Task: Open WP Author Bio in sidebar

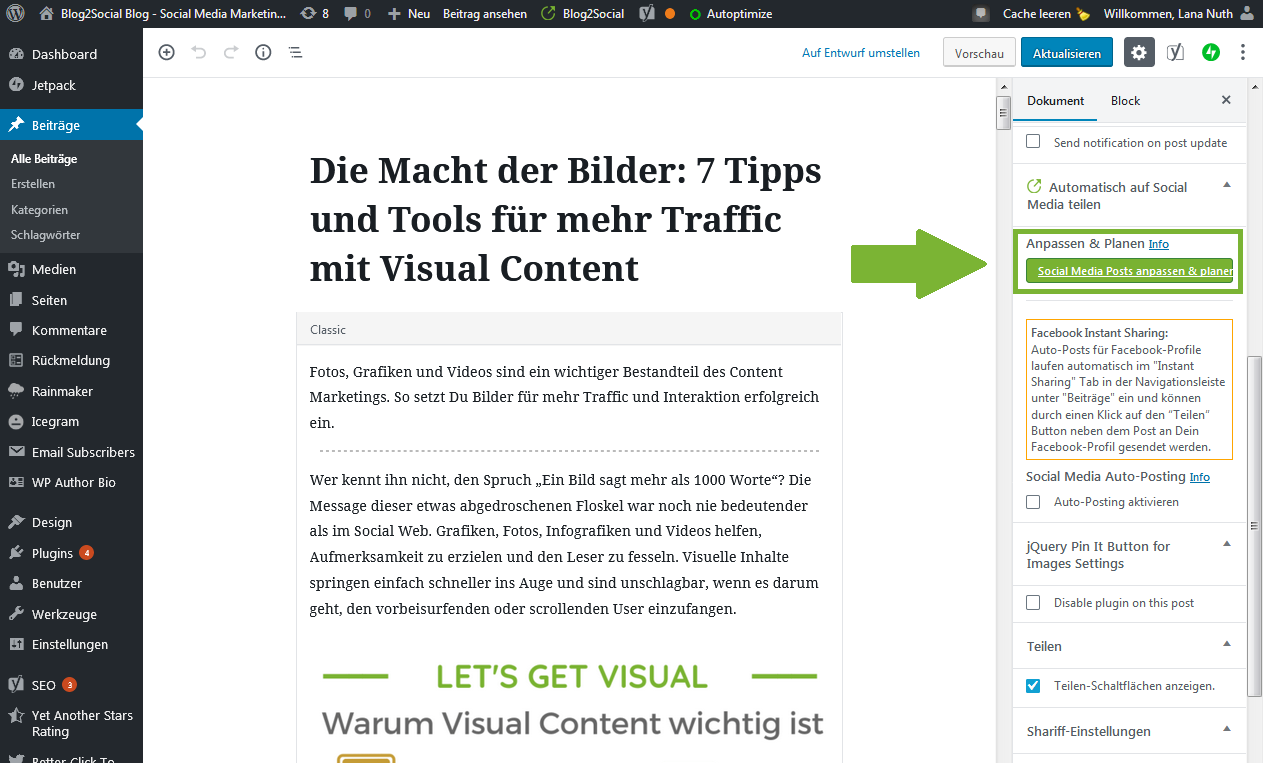Action: pos(71,482)
